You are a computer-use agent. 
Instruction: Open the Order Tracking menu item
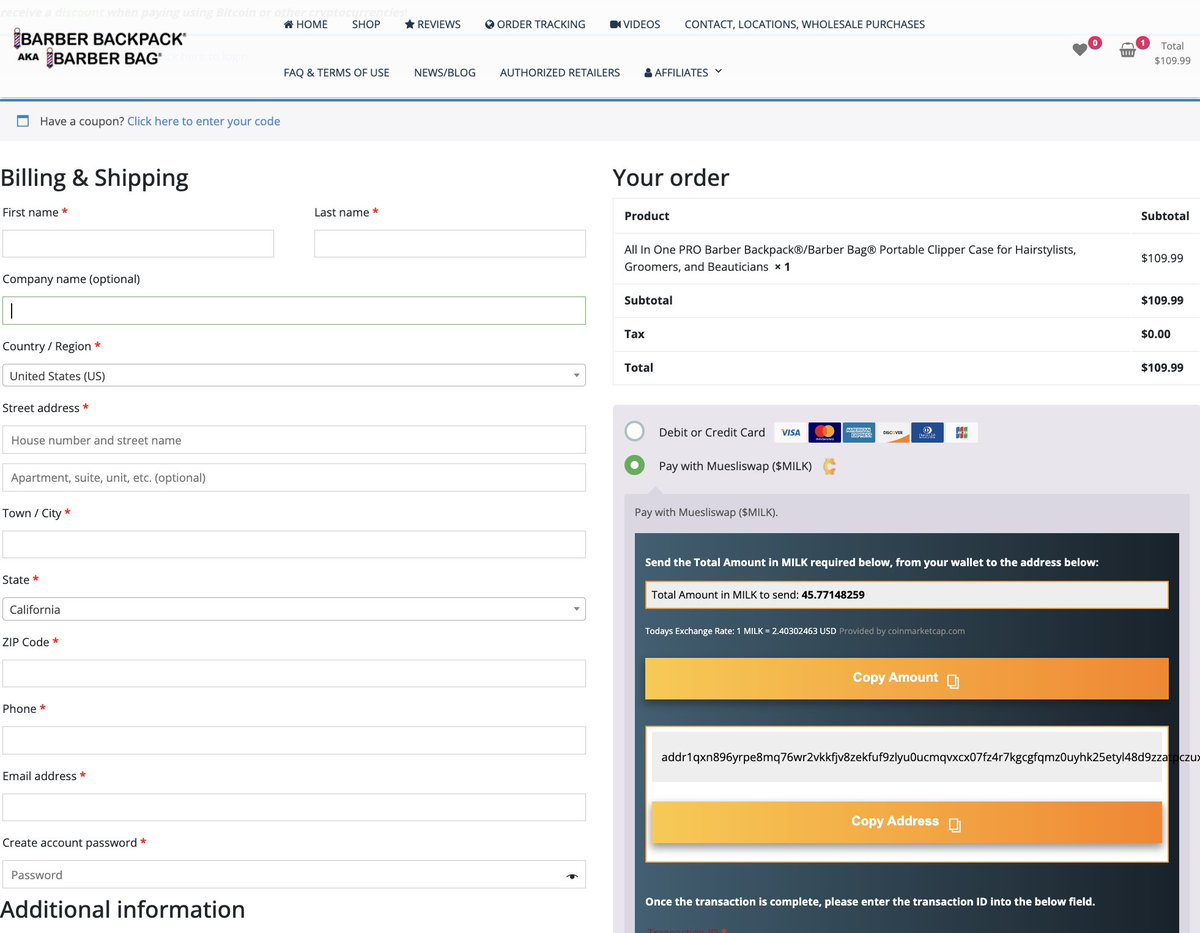point(535,24)
